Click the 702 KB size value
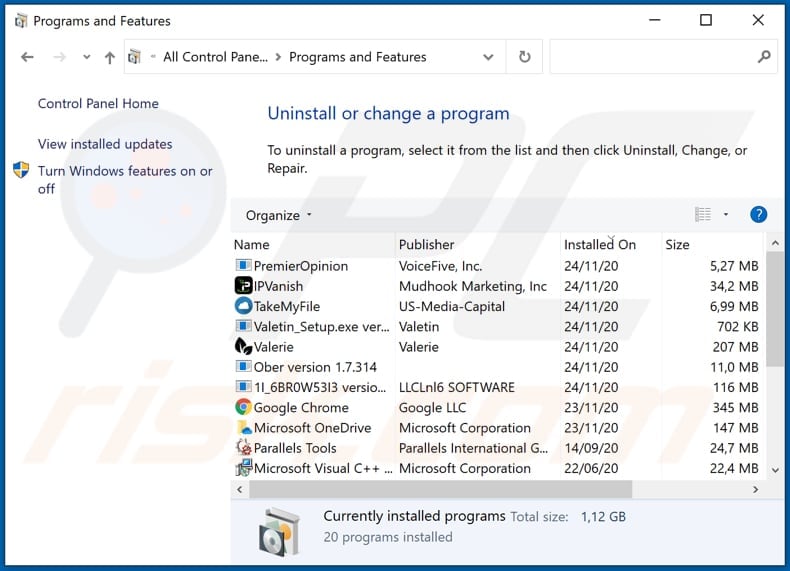The height and width of the screenshot is (571, 790). [x=738, y=327]
